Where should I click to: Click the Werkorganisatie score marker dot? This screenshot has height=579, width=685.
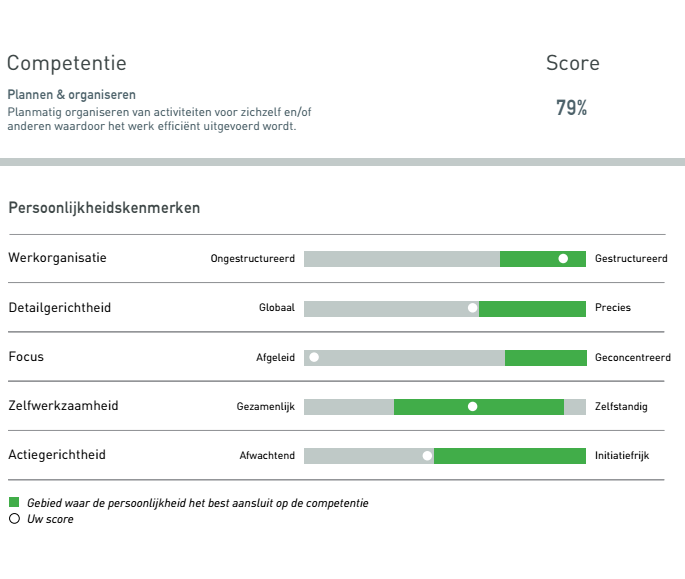563,258
